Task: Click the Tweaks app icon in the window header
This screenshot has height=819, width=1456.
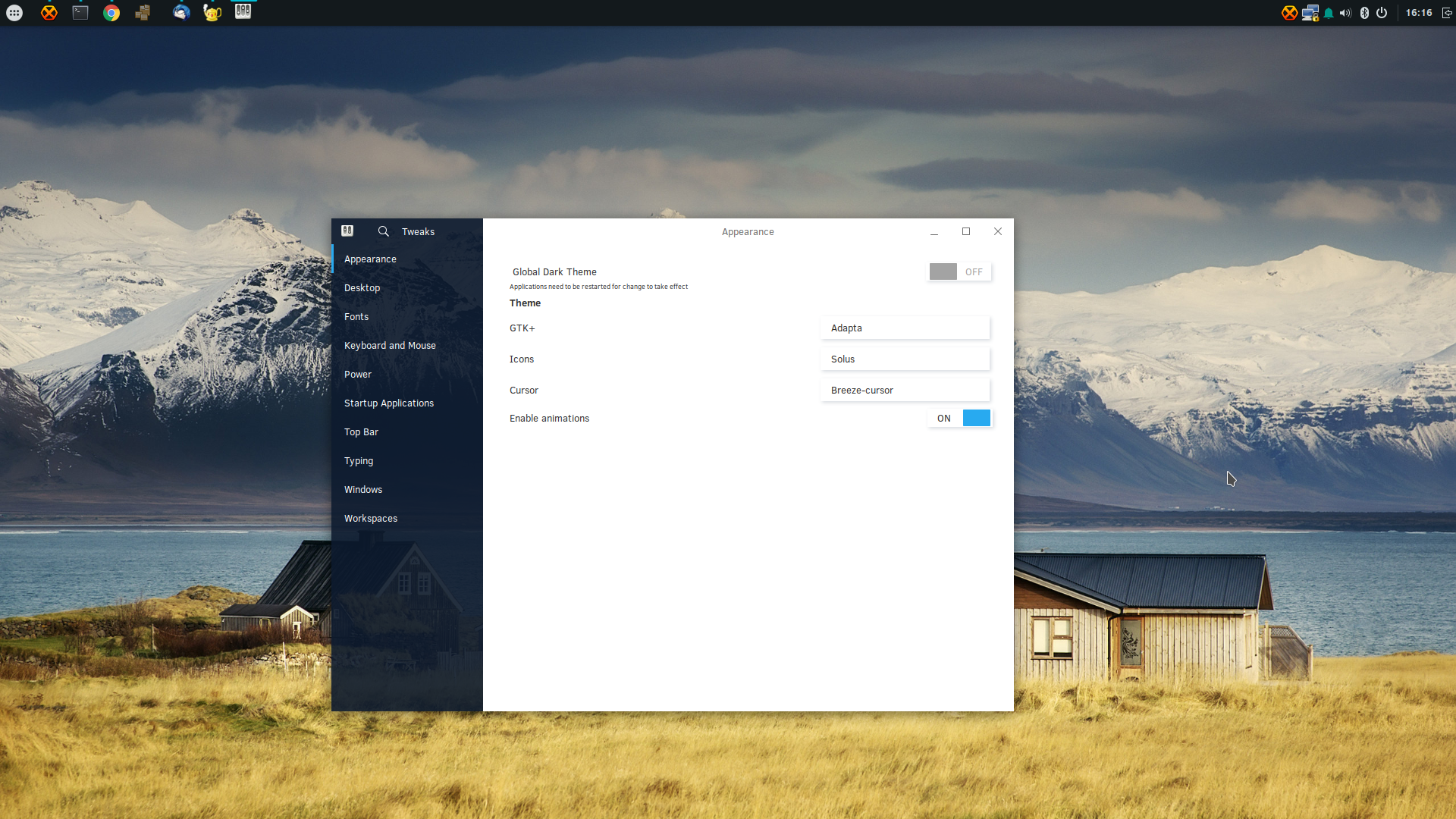Action: (347, 231)
